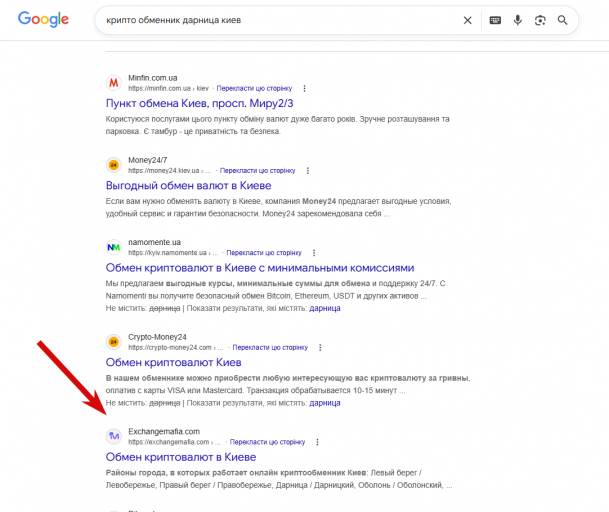Translate the Crypto-Money24 page link
609x512 pixels.
[x=270, y=347]
